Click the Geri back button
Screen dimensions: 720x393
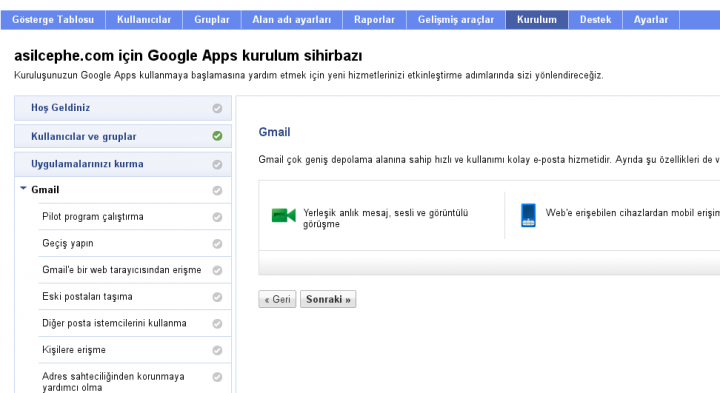click(x=277, y=299)
